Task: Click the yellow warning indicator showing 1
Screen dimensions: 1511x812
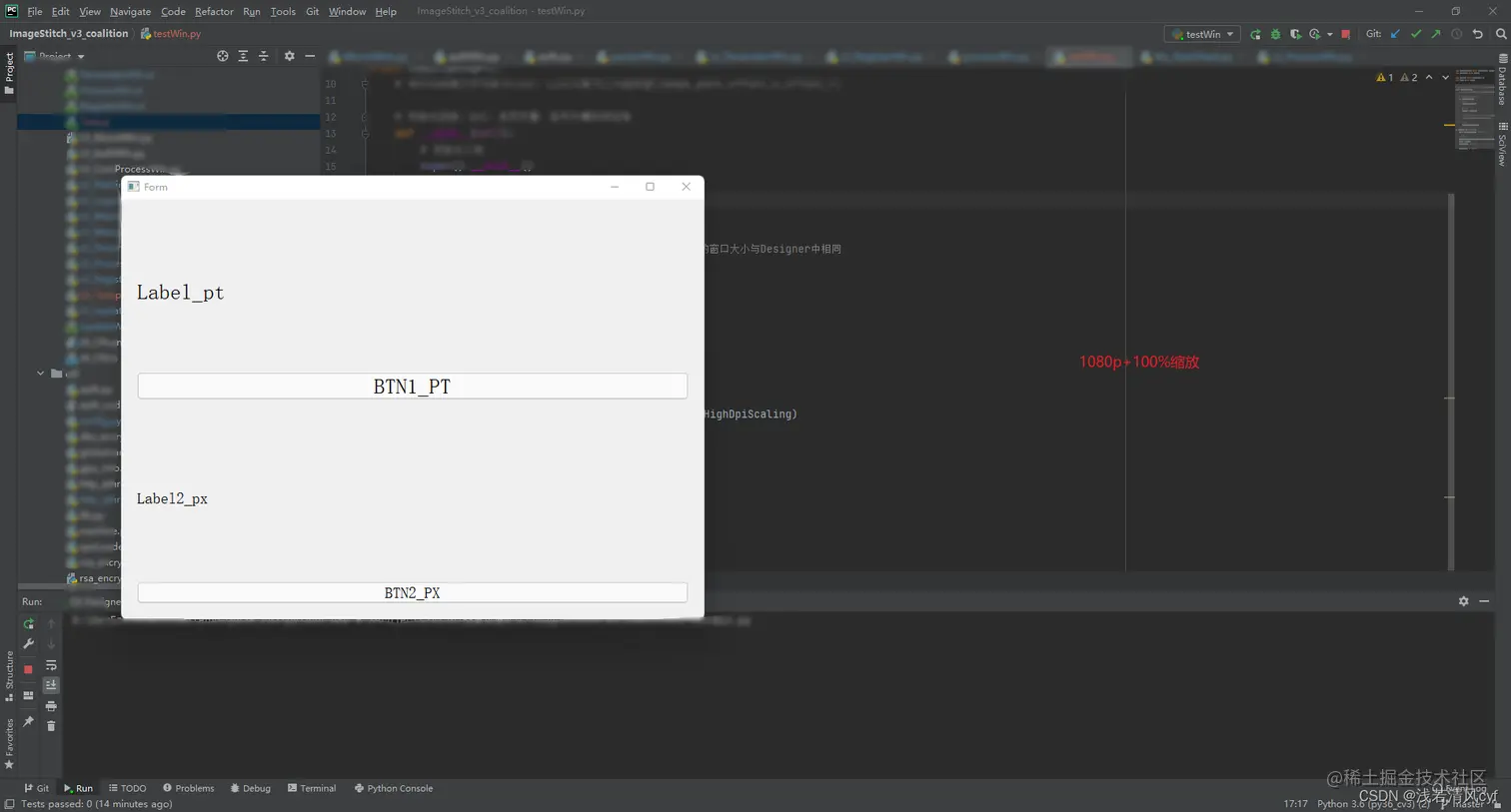Action: (x=1384, y=77)
